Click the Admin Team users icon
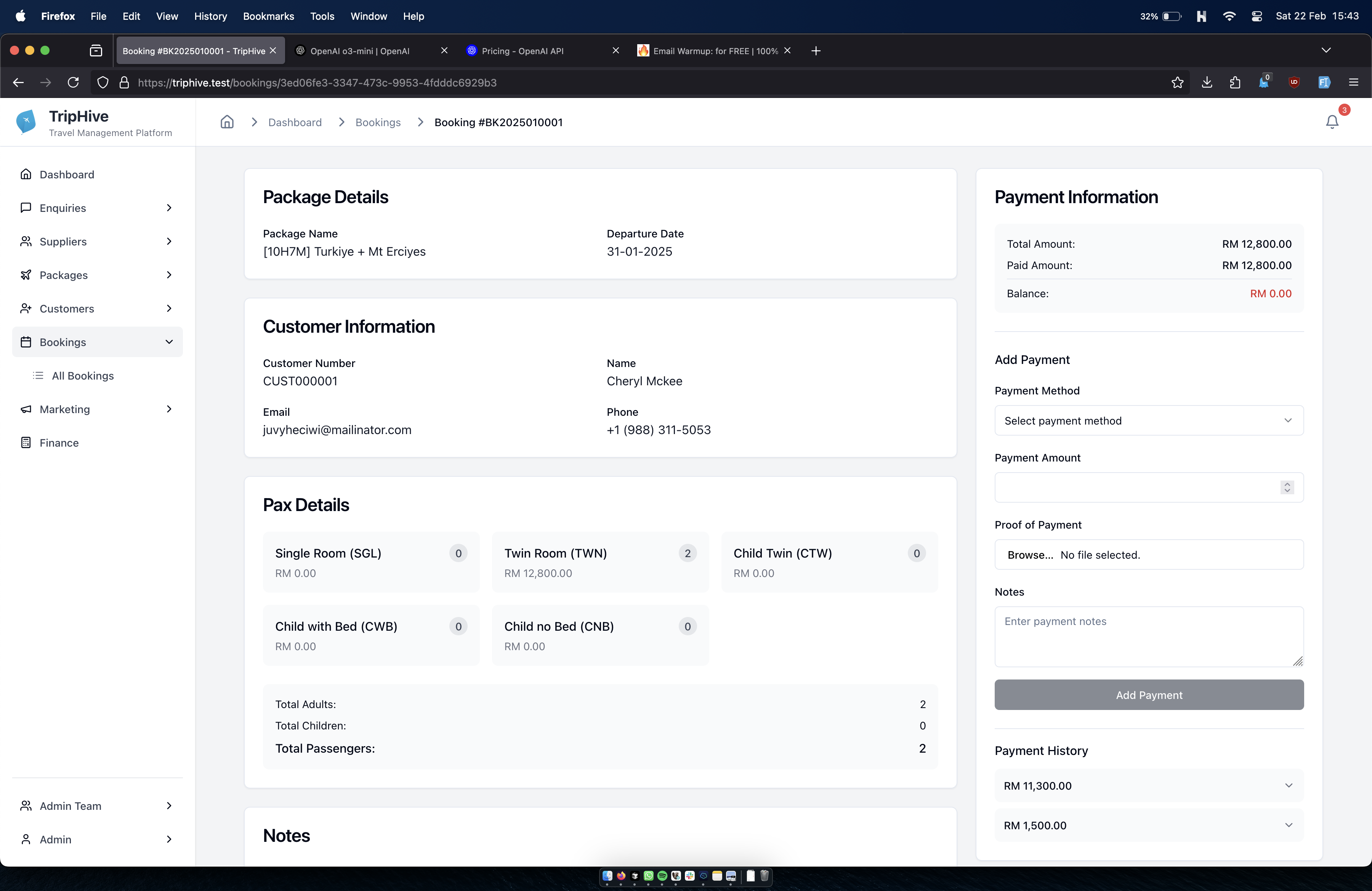This screenshot has width=1372, height=891. point(26,806)
